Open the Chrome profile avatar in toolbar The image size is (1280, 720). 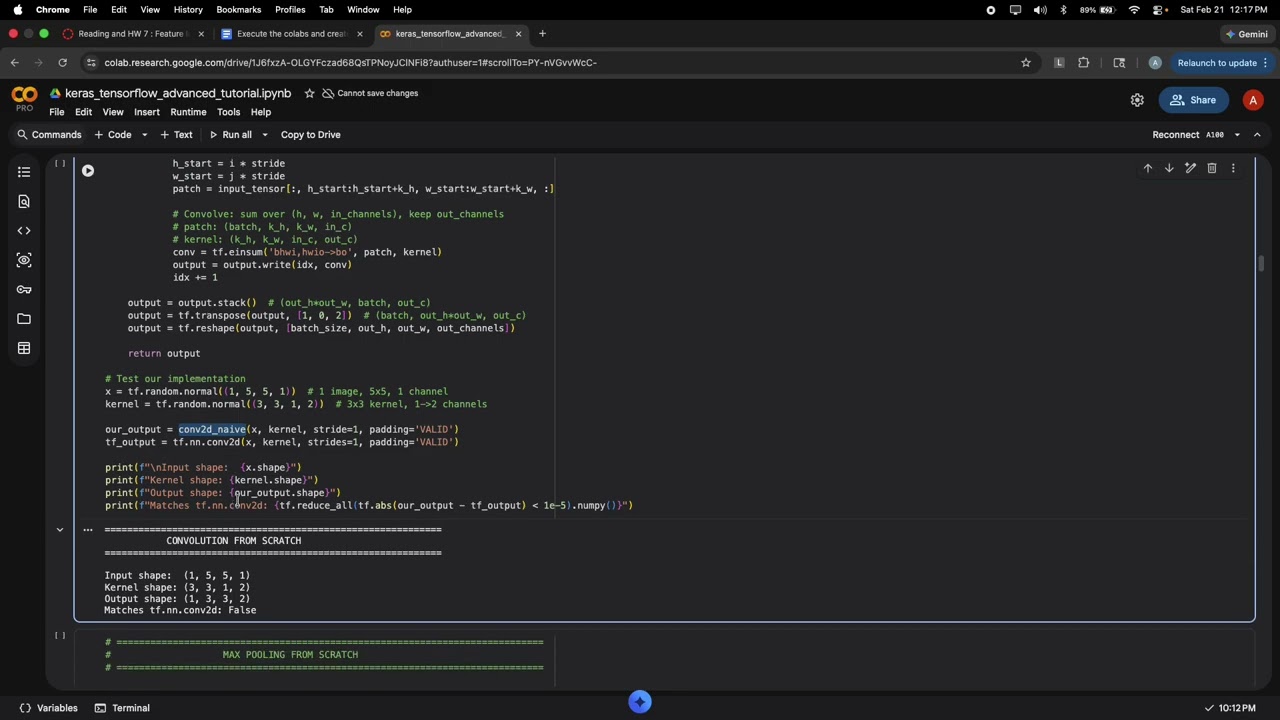pyautogui.click(x=1155, y=62)
